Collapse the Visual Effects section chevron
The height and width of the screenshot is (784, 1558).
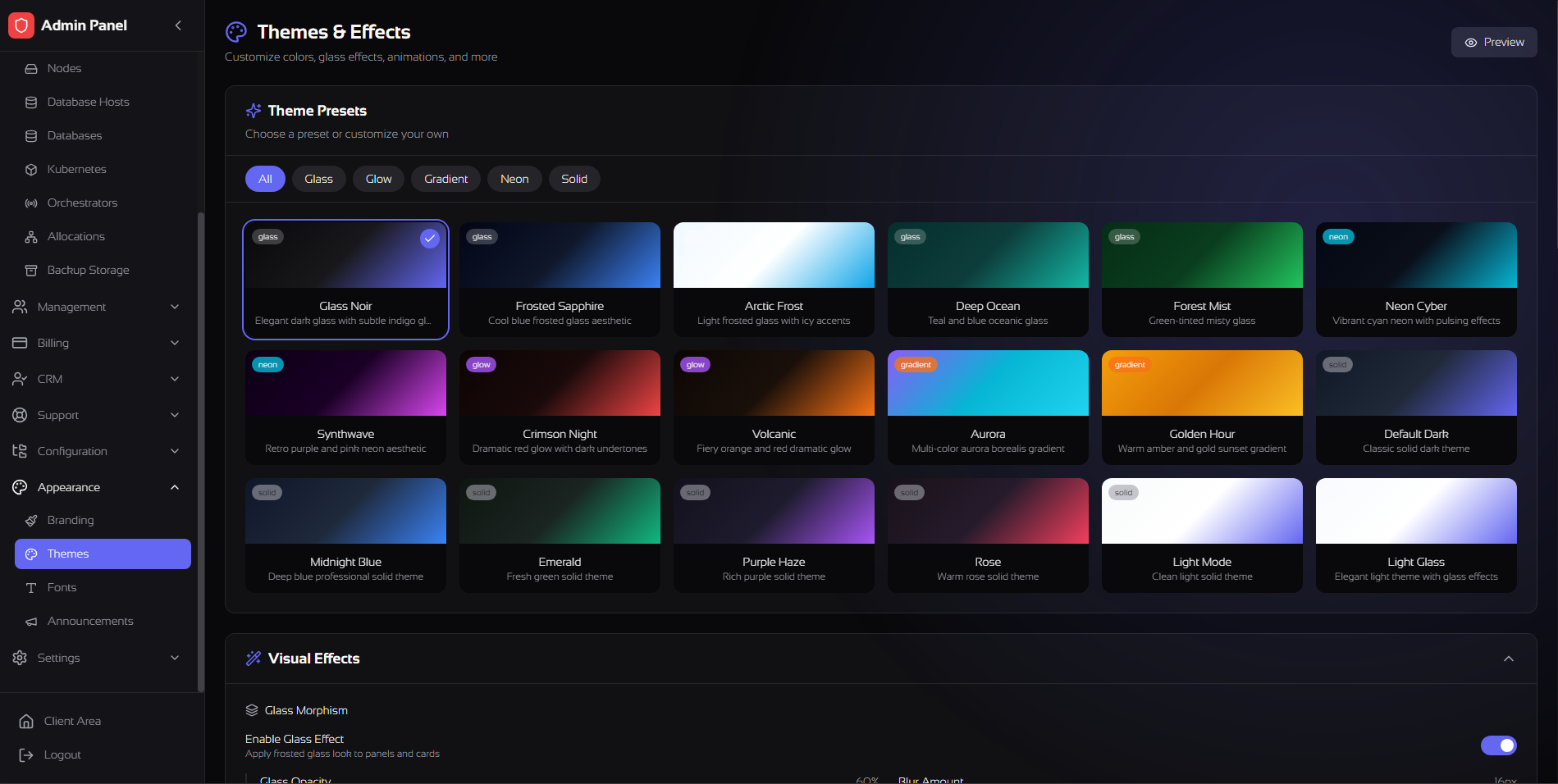point(1508,659)
